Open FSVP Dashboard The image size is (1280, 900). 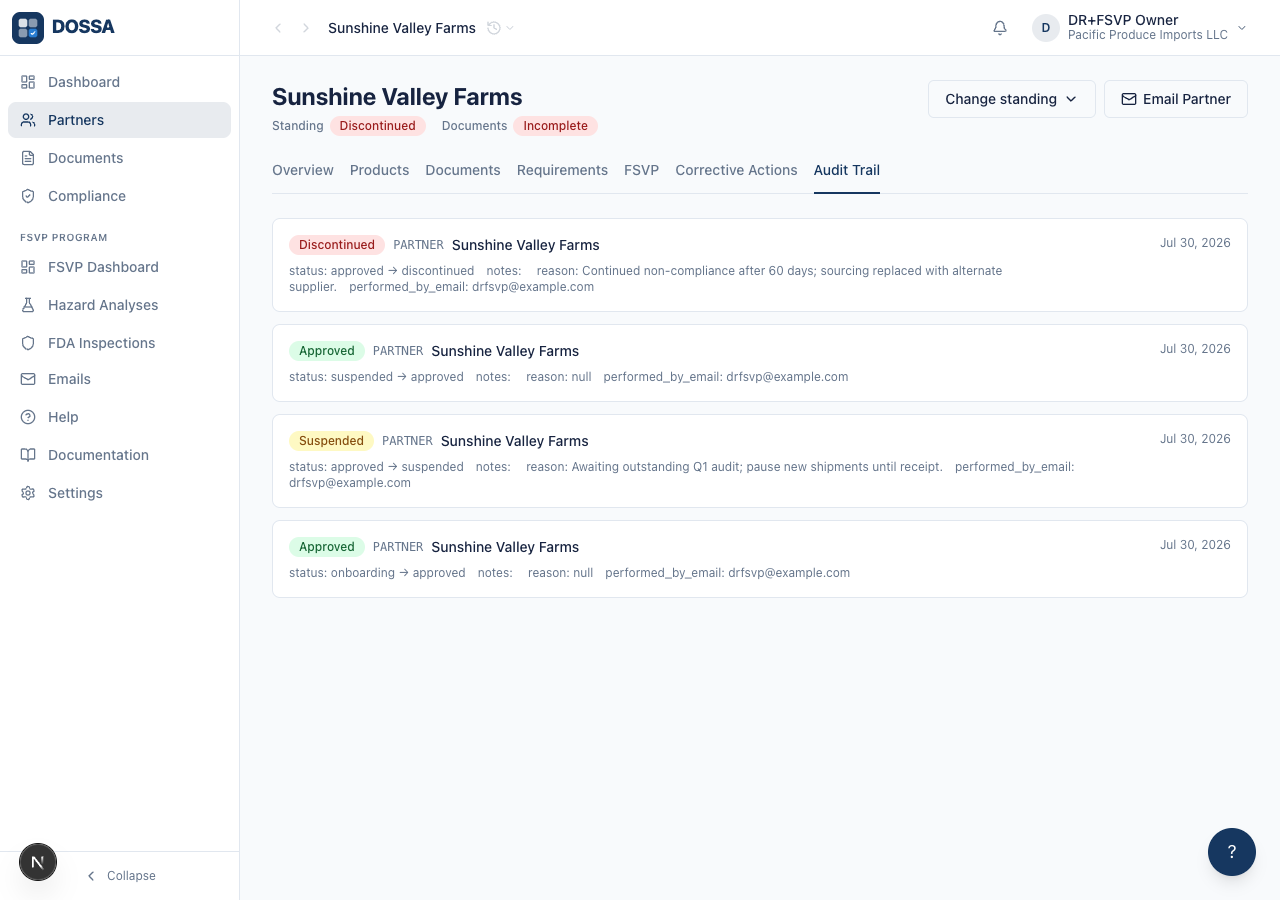click(119, 267)
